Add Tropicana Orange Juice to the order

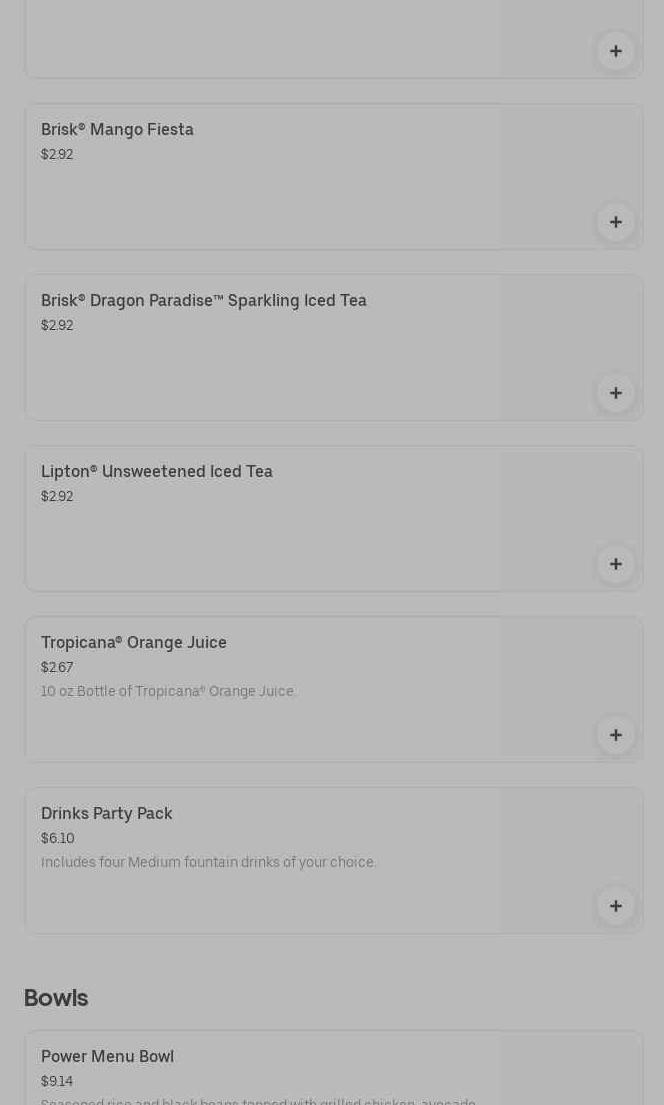[615, 735]
